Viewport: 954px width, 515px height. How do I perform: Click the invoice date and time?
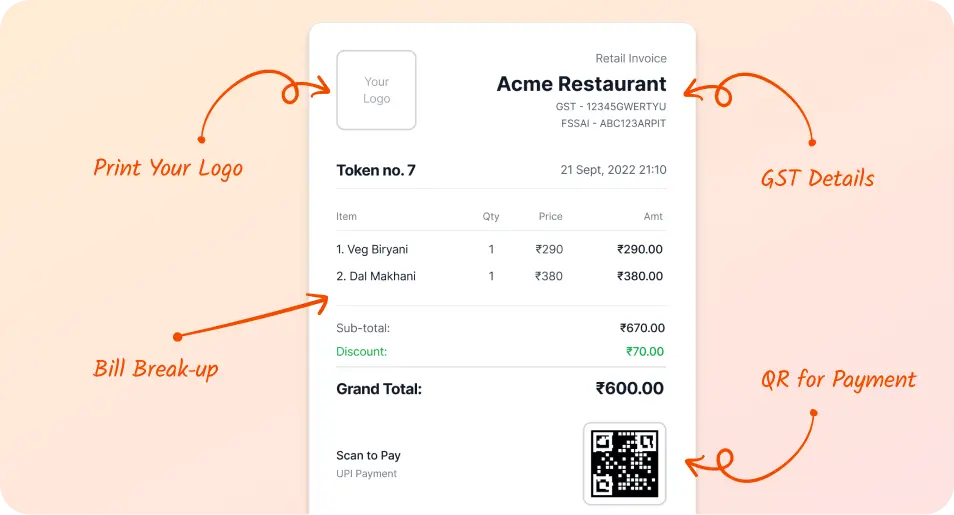click(x=613, y=170)
